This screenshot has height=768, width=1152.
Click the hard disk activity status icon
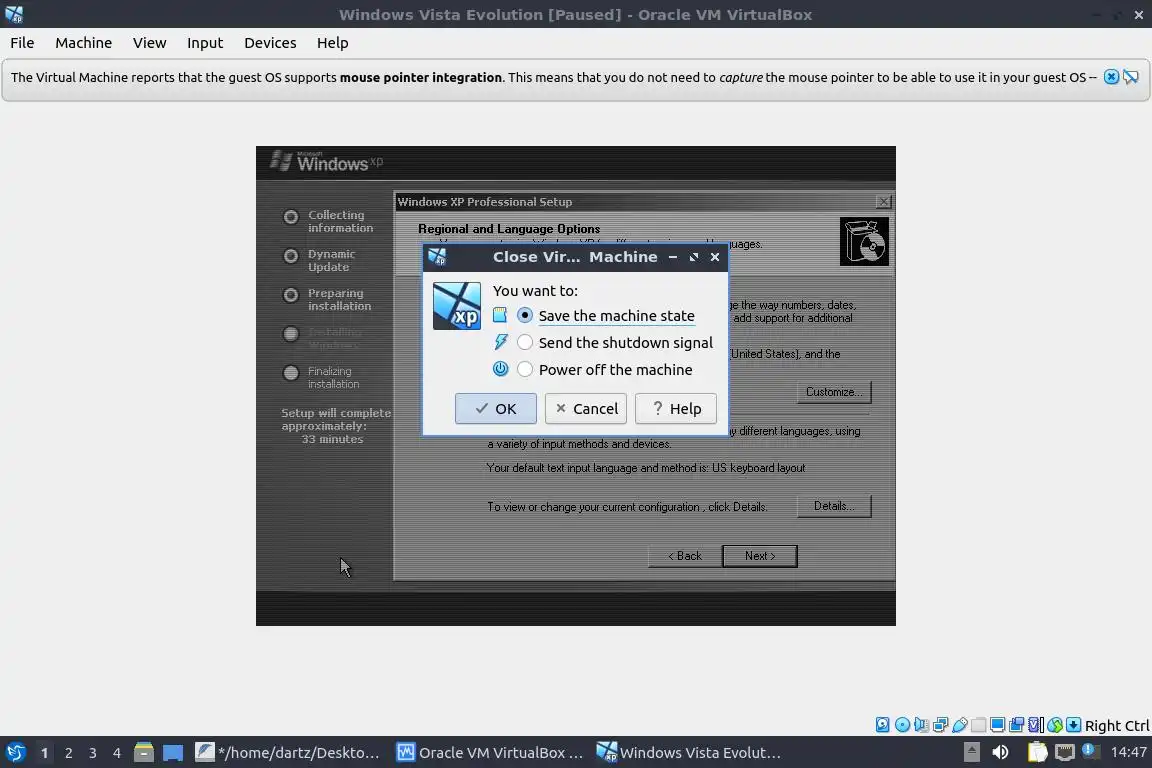[882, 725]
